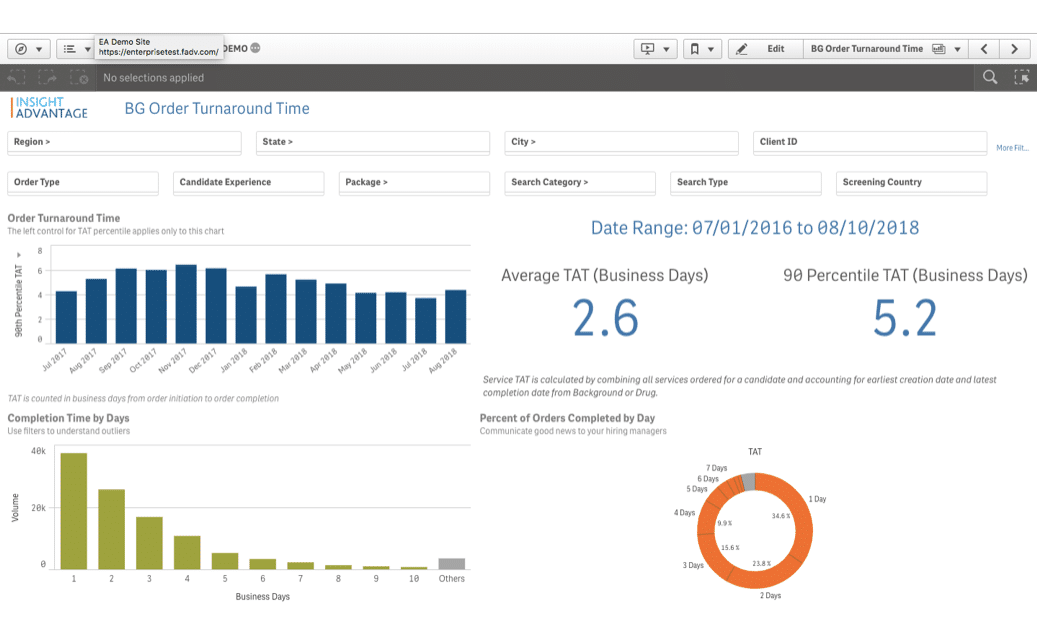
Task: Clear all selections icon
Action: click(x=80, y=77)
